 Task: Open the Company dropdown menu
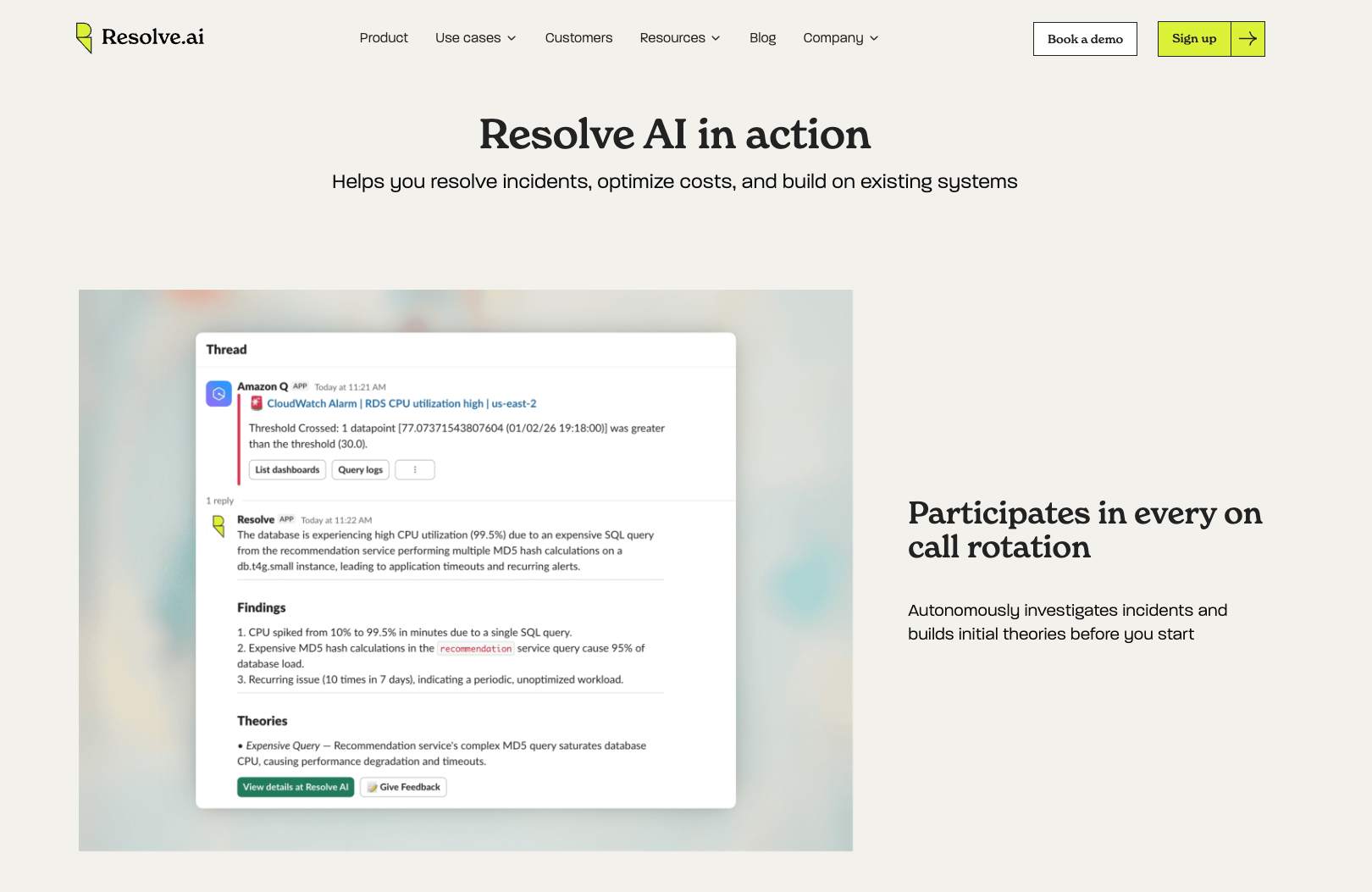click(840, 38)
